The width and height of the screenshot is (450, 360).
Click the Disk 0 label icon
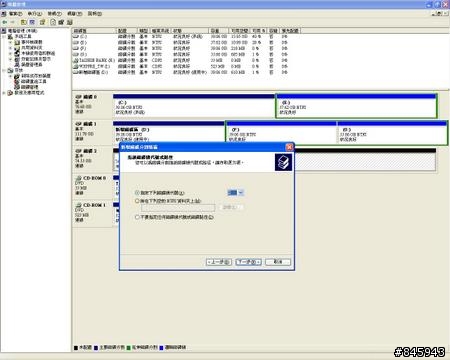click(79, 97)
